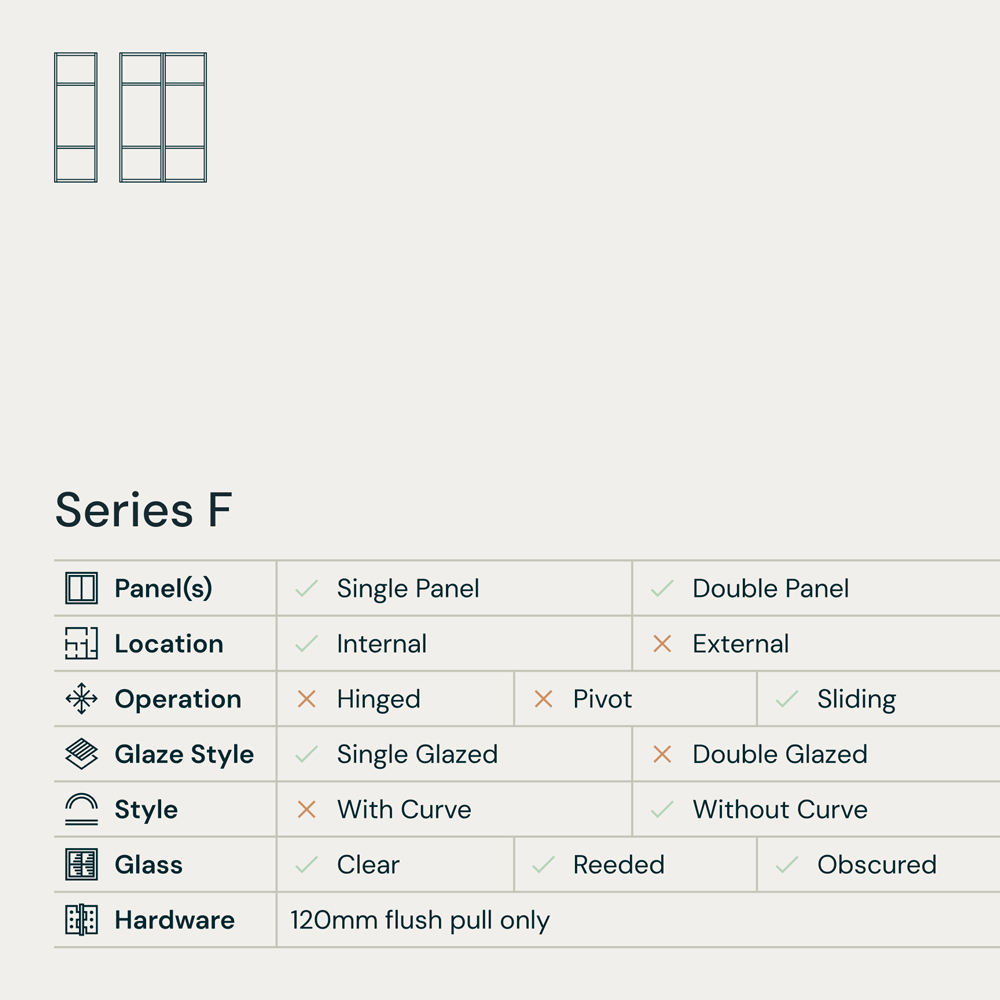This screenshot has height=1000, width=1000.
Task: Click the Without Curve option text
Action: pos(780,809)
